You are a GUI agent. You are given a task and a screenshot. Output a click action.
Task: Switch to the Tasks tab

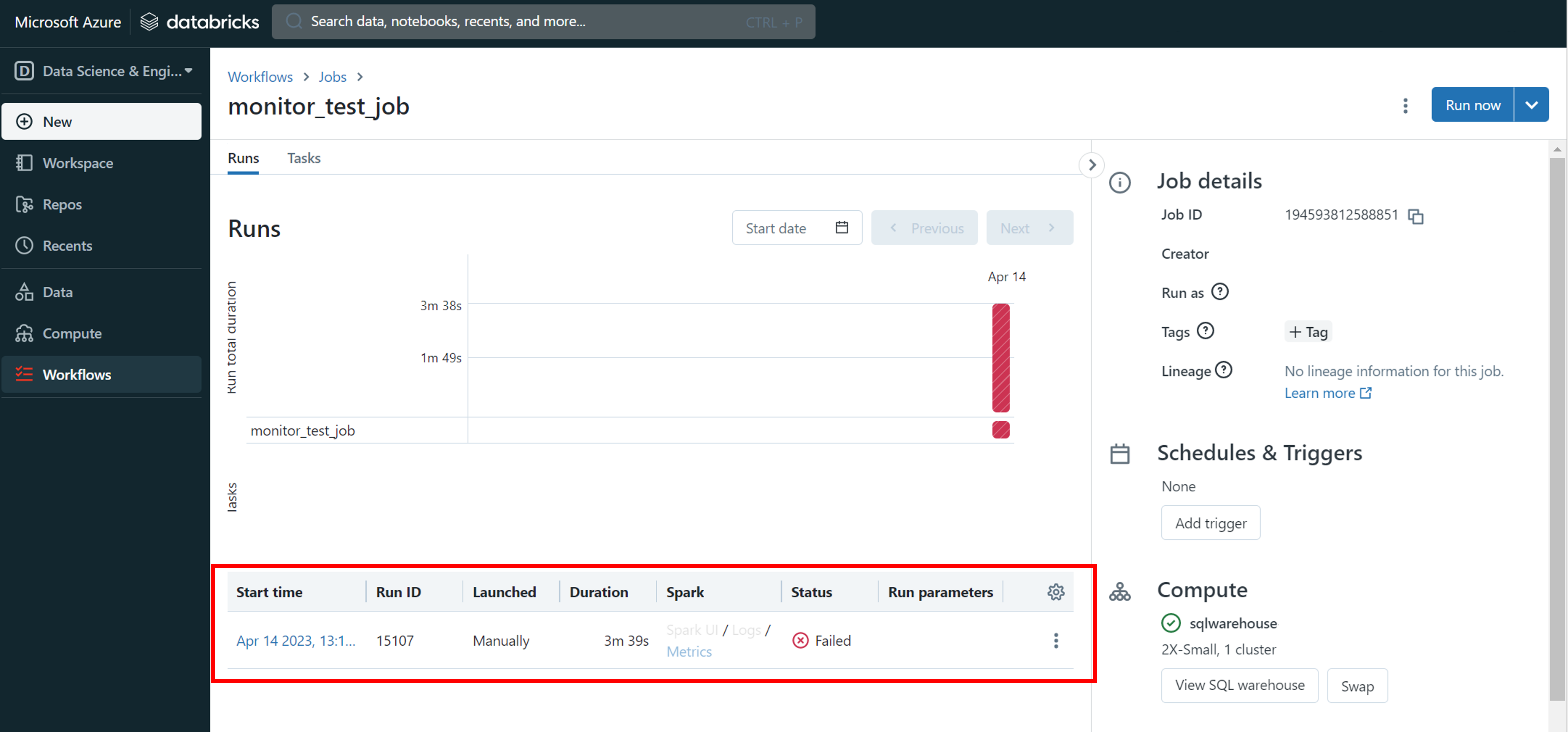pos(303,158)
